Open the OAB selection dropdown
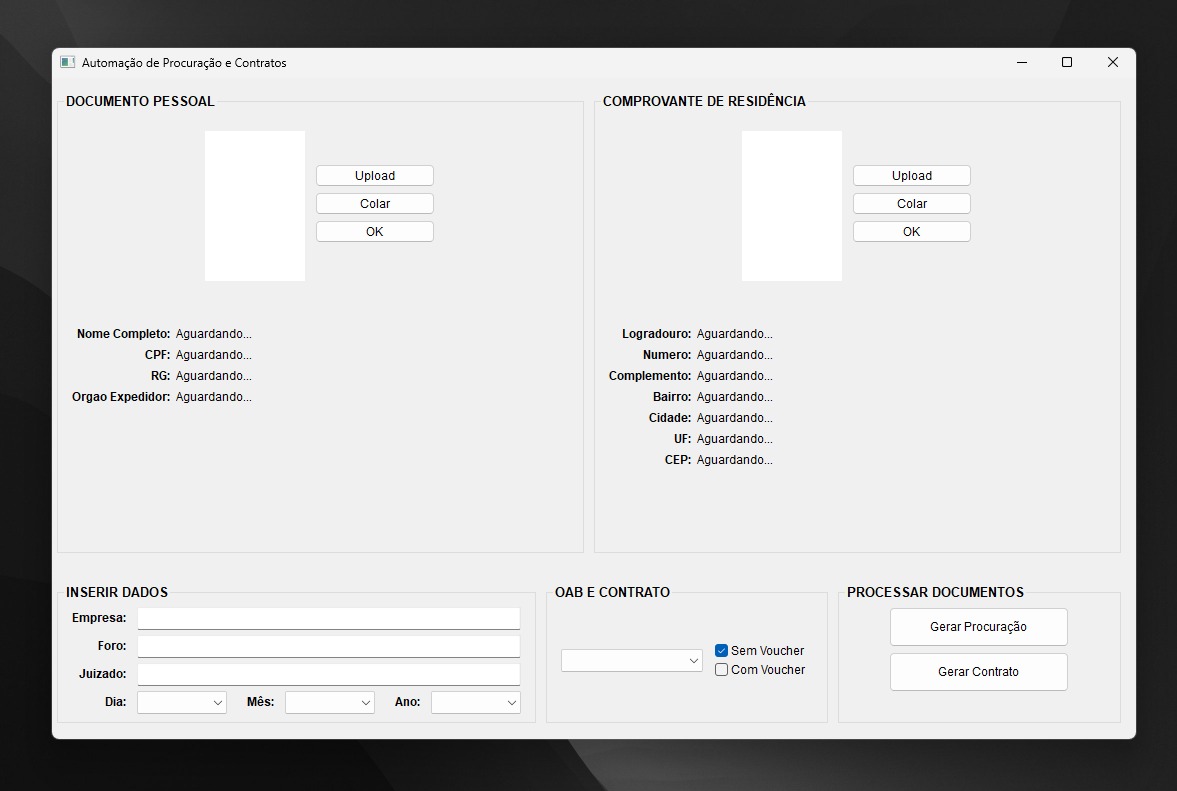The height and width of the screenshot is (791, 1177). (632, 661)
